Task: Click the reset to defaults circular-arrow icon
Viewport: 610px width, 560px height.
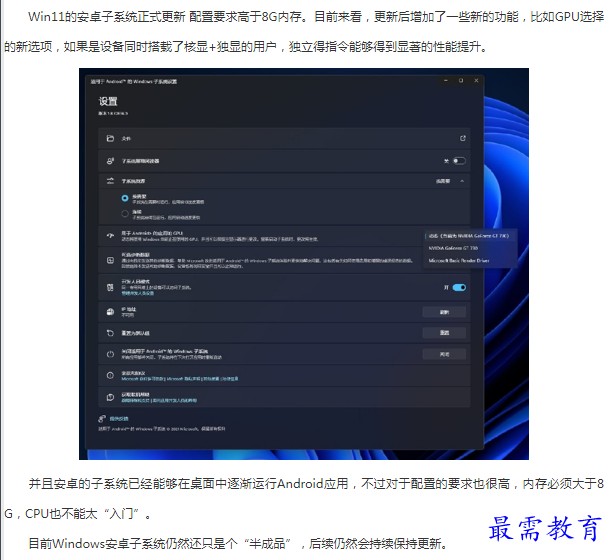Action: (110, 333)
